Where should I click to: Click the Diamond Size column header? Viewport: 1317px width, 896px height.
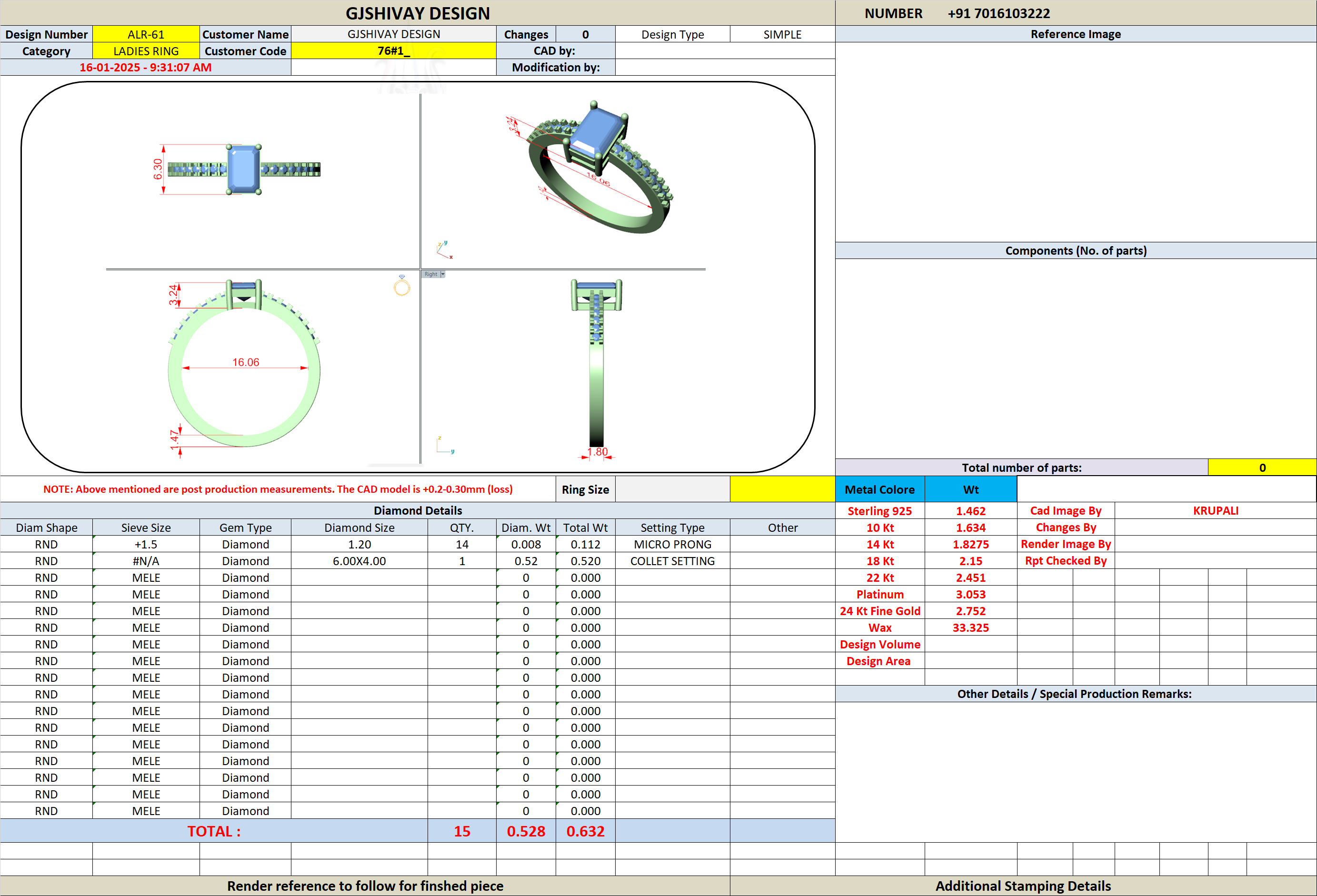point(359,528)
